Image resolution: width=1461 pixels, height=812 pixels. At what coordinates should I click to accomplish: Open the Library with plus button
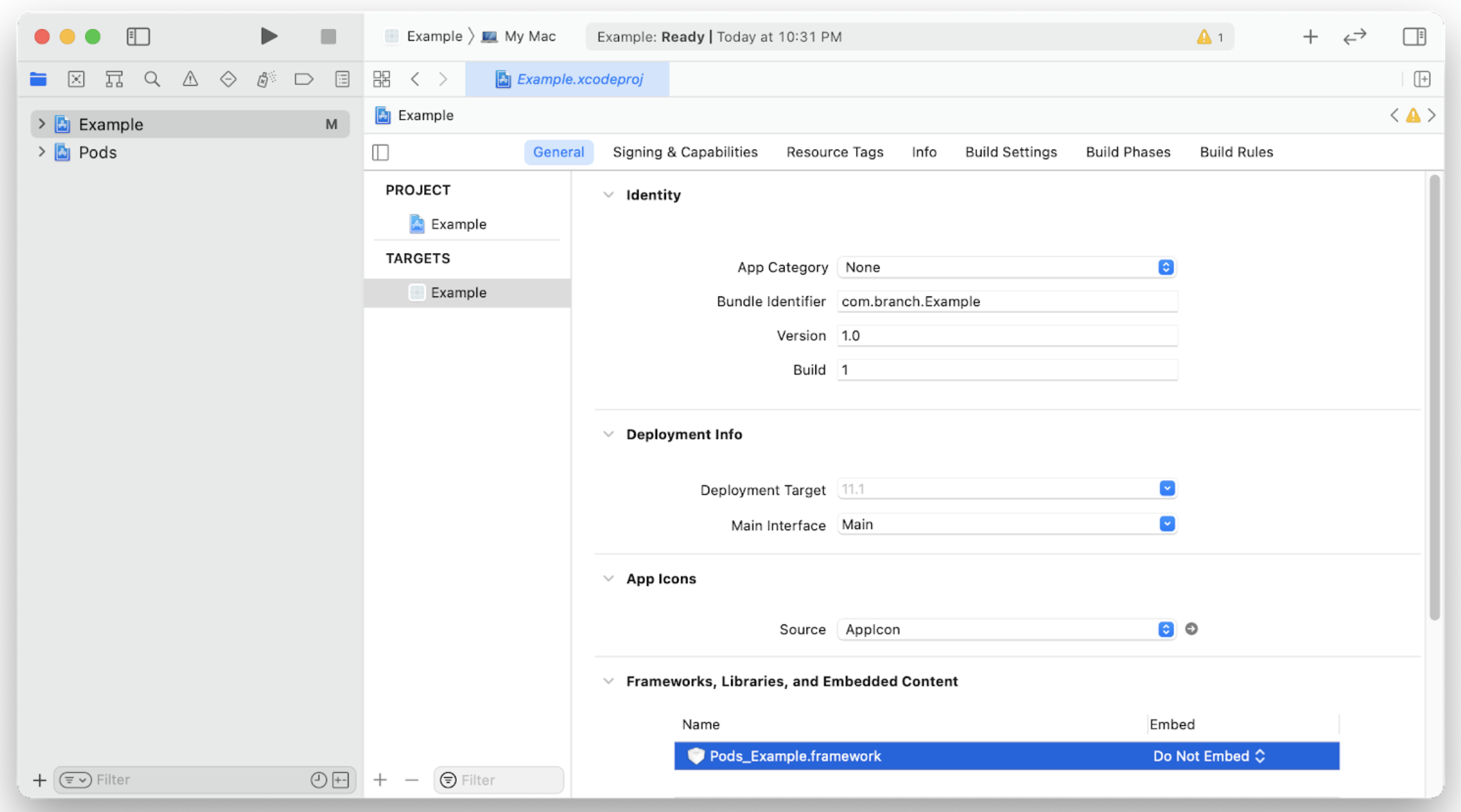tap(1310, 37)
